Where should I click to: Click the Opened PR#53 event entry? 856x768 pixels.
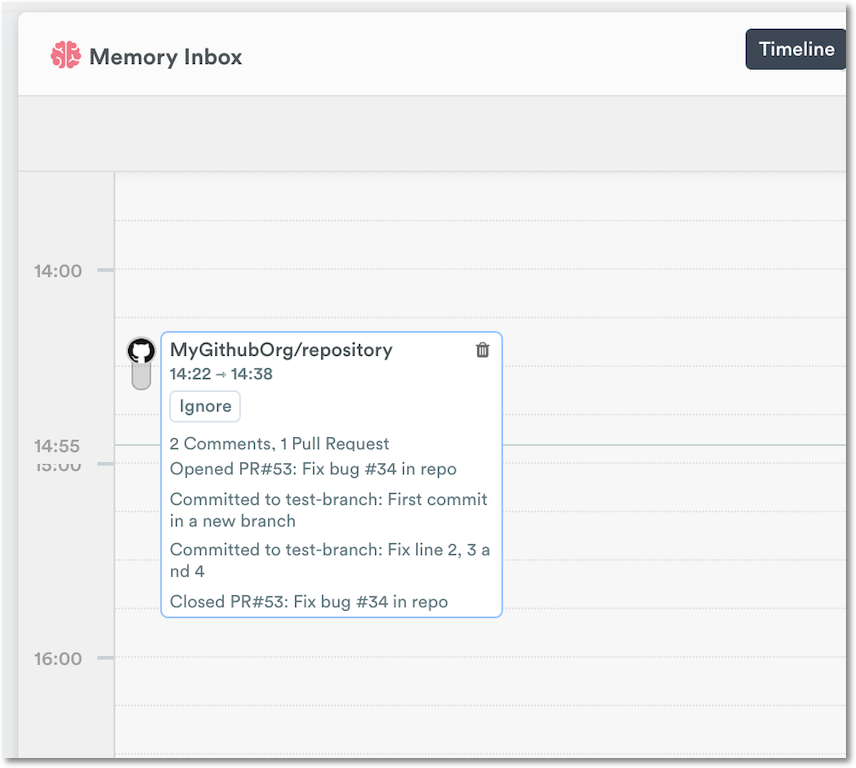(313, 468)
